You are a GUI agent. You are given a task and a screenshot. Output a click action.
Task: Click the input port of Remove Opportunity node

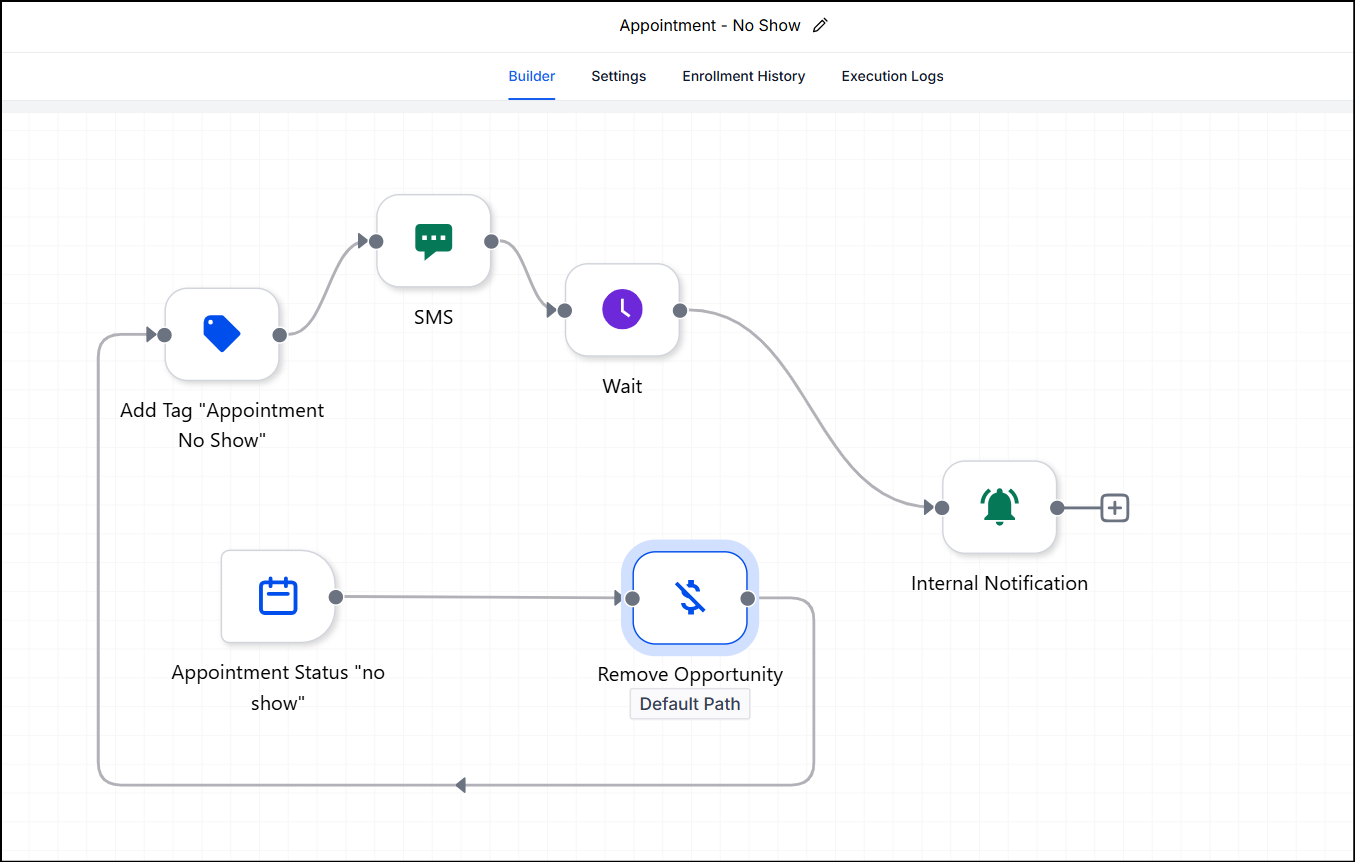(632, 599)
